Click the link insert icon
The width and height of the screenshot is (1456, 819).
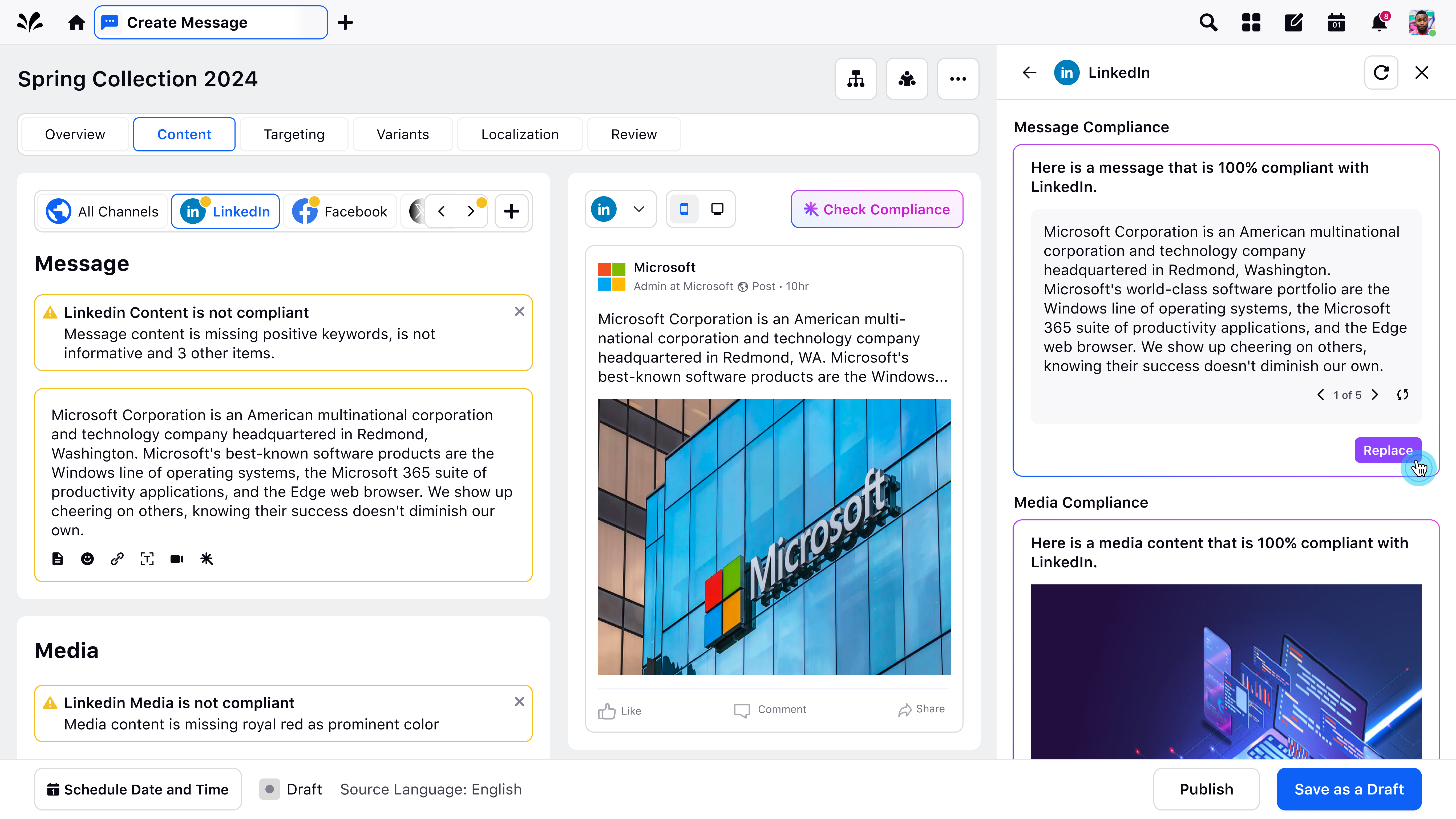[117, 559]
